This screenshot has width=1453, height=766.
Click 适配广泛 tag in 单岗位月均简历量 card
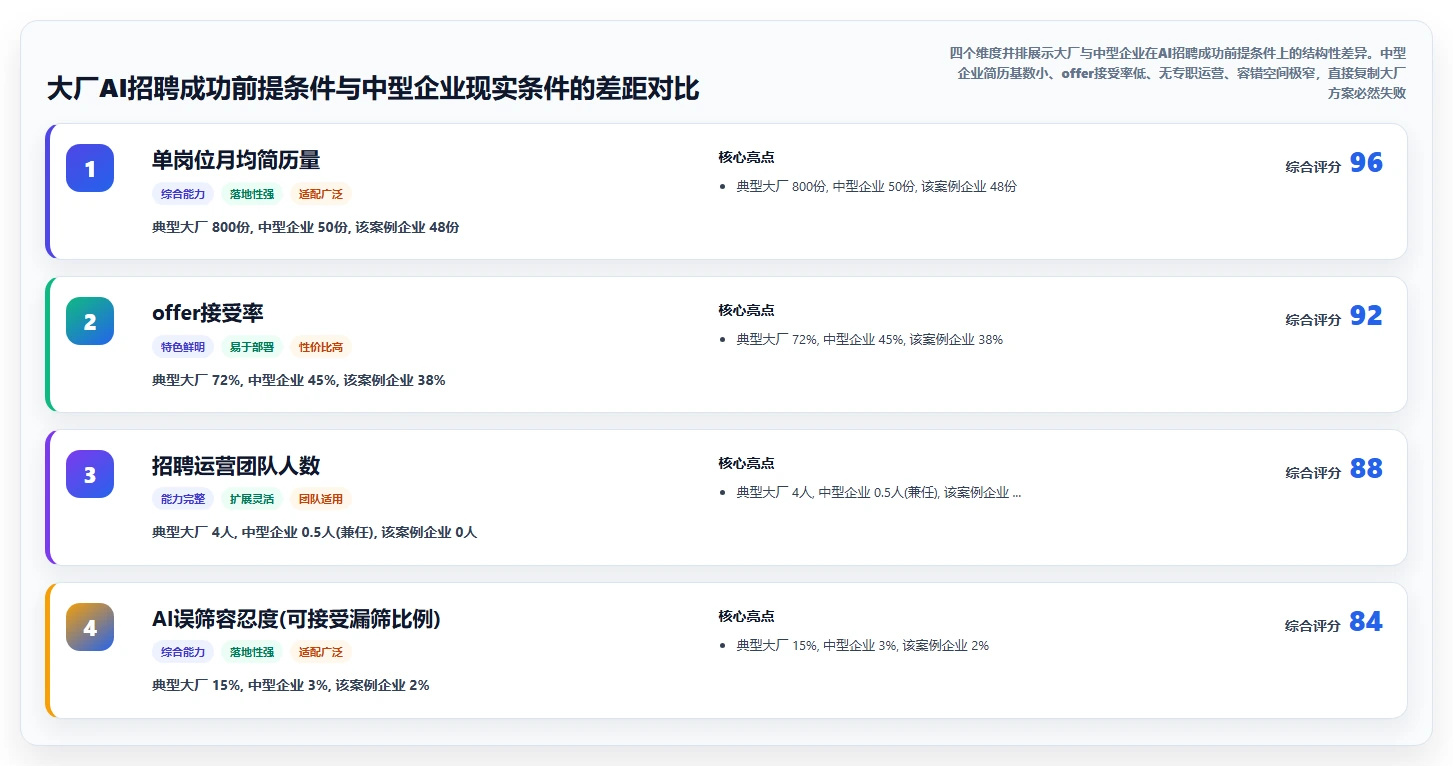pyautogui.click(x=321, y=194)
